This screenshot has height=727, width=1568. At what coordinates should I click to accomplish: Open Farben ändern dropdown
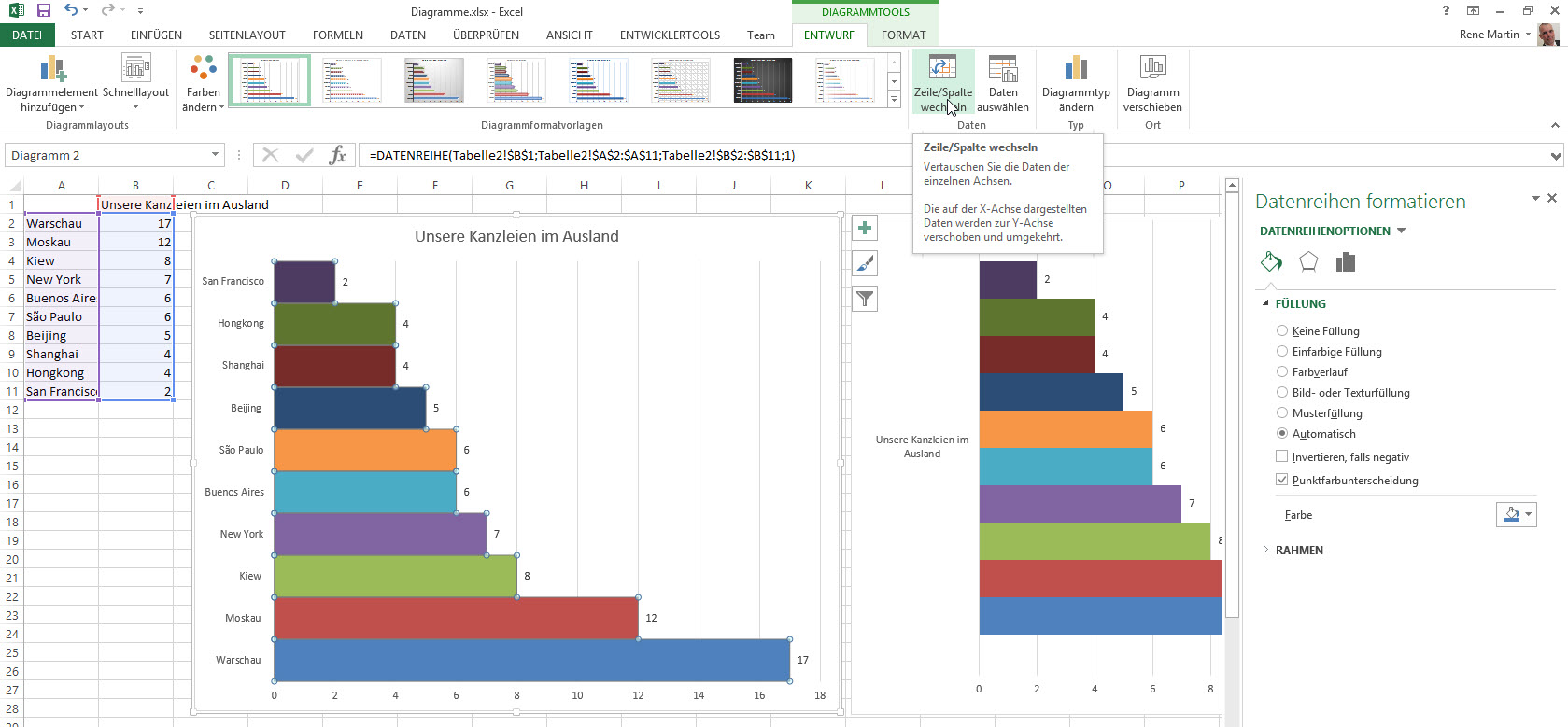203,84
